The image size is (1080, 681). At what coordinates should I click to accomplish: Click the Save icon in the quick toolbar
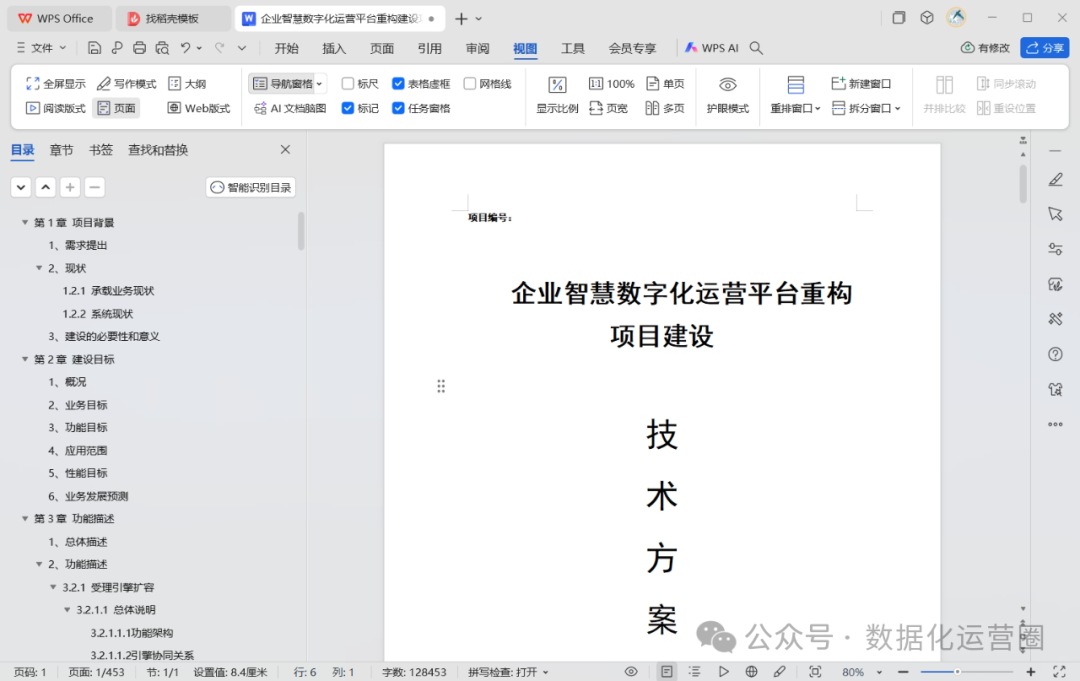94,48
